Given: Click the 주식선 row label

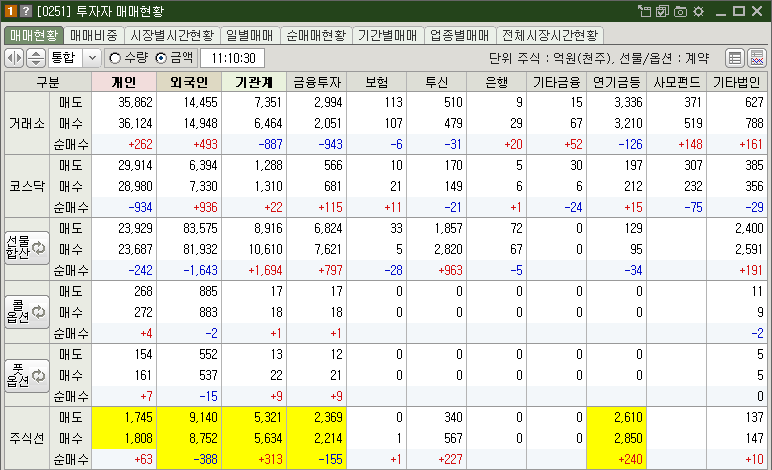Looking at the screenshot, I should pyautogui.click(x=27, y=438).
